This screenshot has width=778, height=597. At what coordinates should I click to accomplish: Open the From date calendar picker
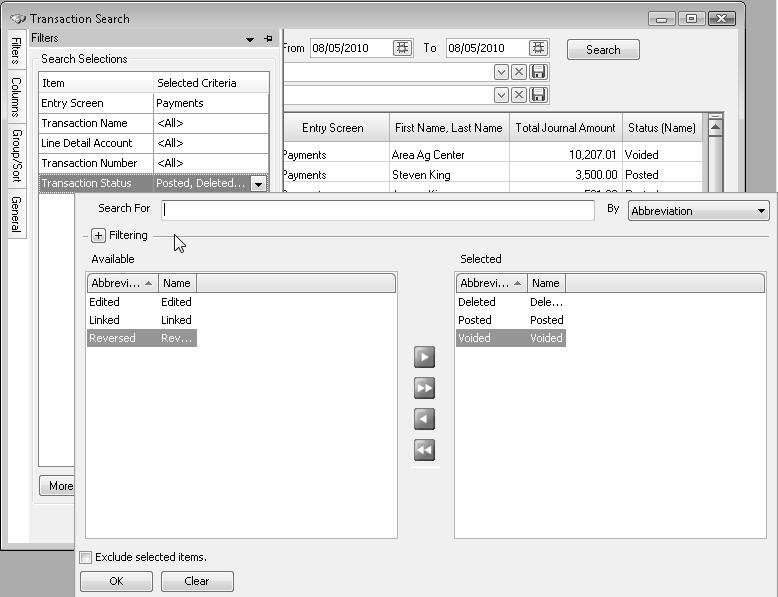tap(402, 48)
